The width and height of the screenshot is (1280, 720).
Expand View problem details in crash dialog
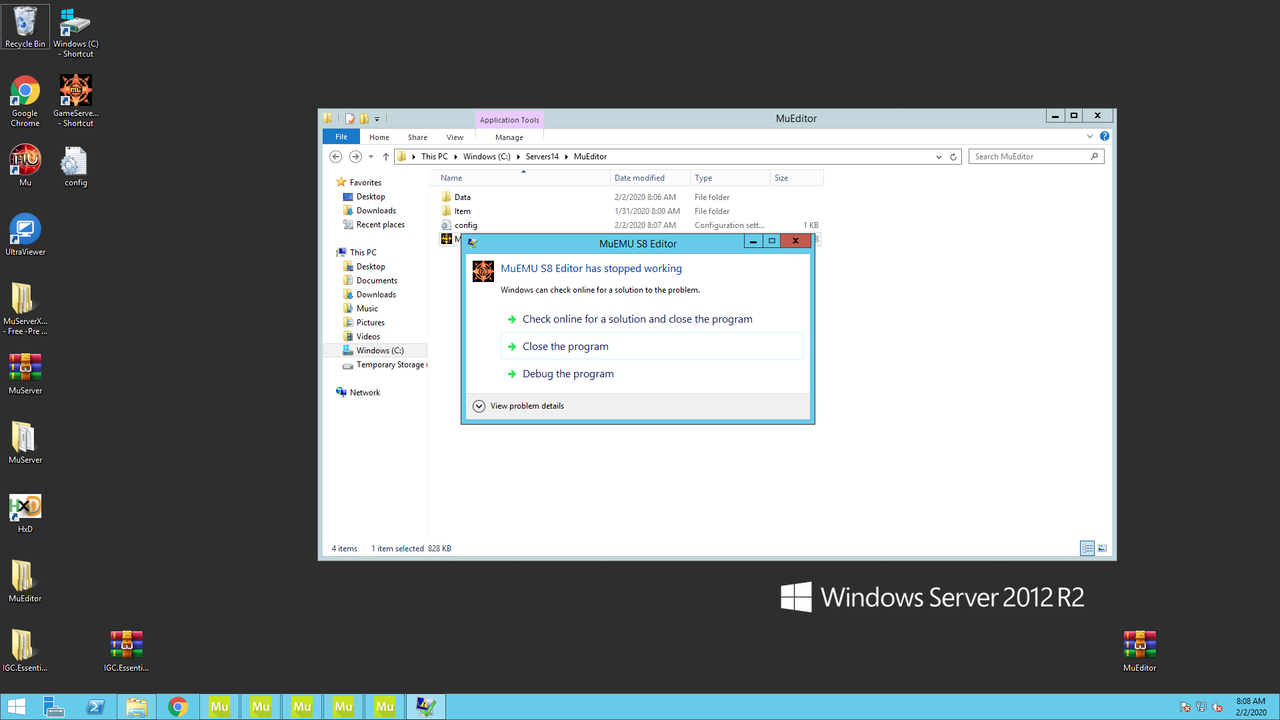[518, 406]
